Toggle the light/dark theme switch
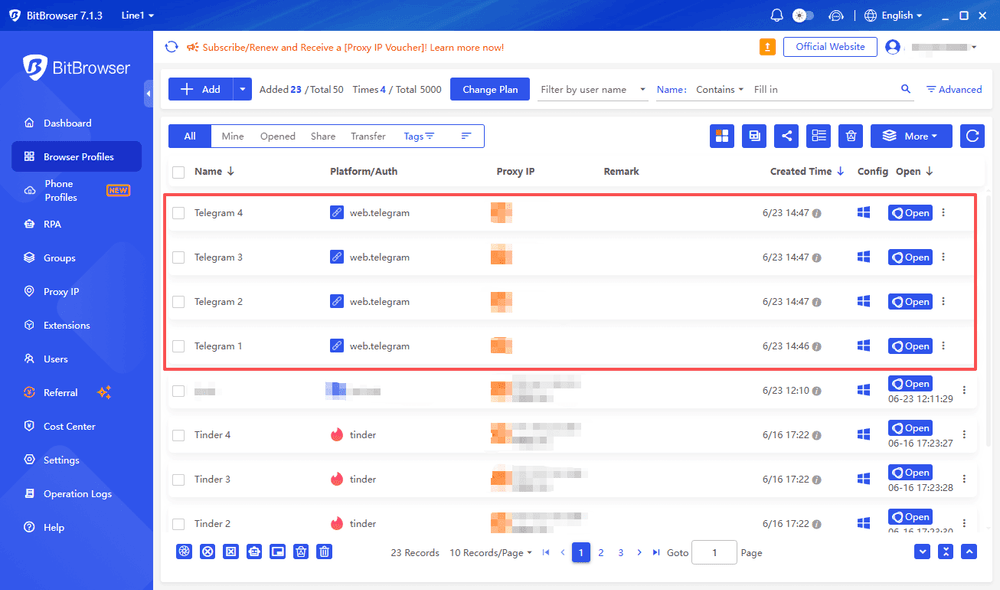Viewport: 1000px width, 590px height. pos(802,15)
